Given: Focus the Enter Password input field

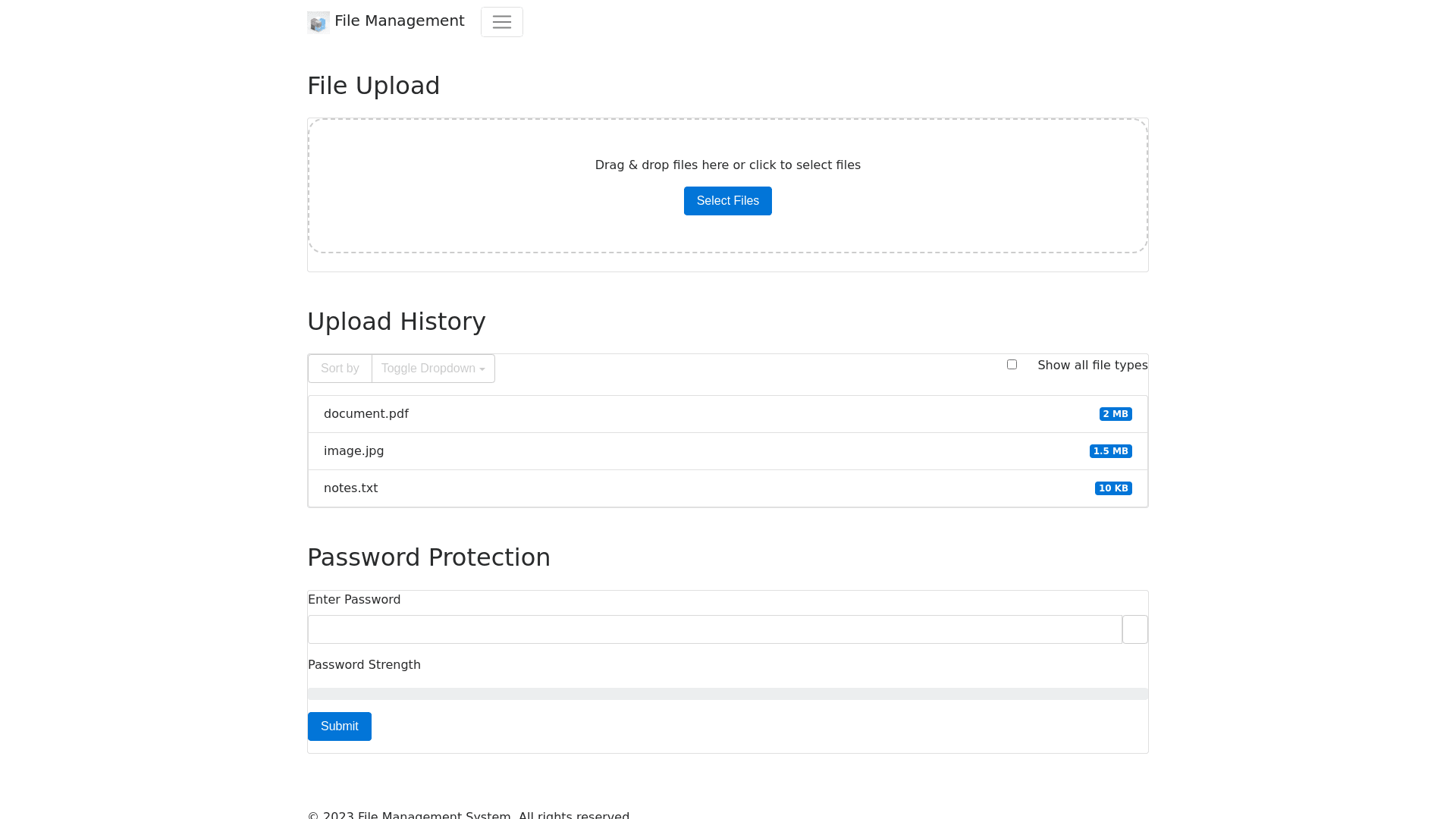Looking at the screenshot, I should click(714, 629).
